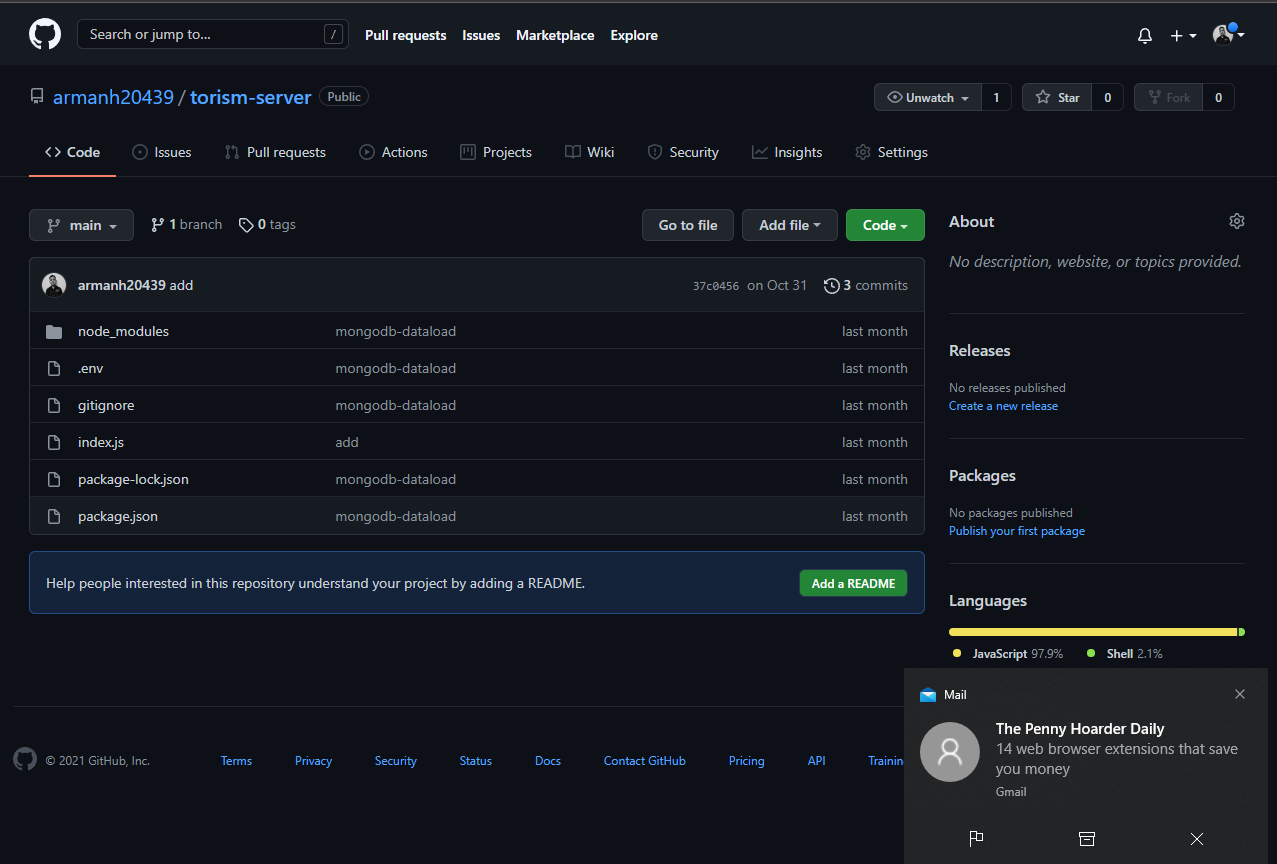
Task: Toggle Unwatch on this repository
Action: (927, 98)
